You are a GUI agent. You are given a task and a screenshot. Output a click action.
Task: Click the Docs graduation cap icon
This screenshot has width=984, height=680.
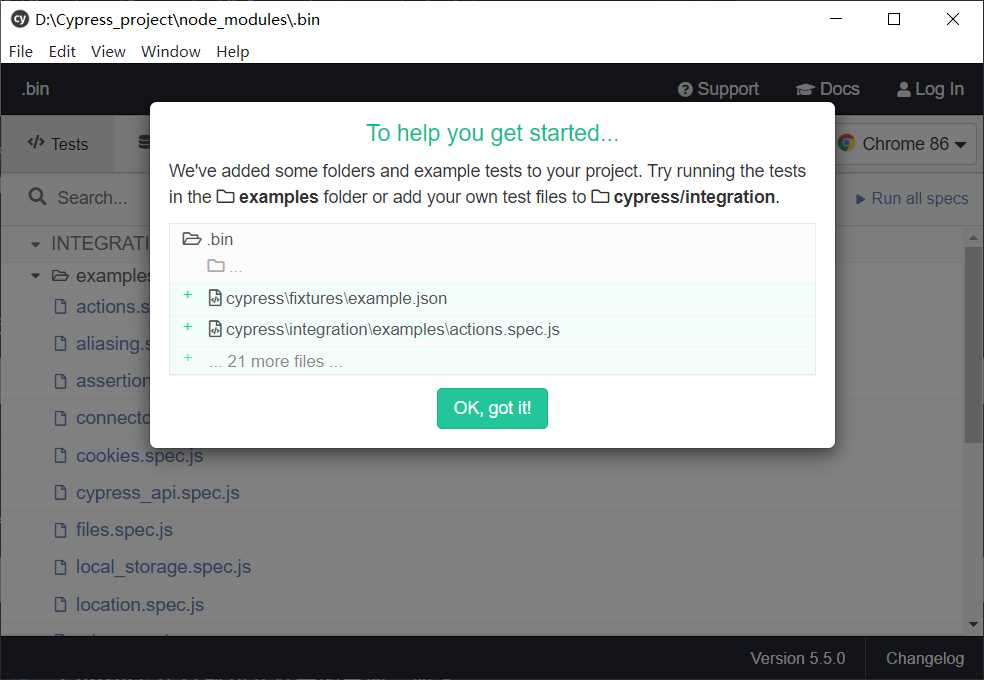[805, 90]
